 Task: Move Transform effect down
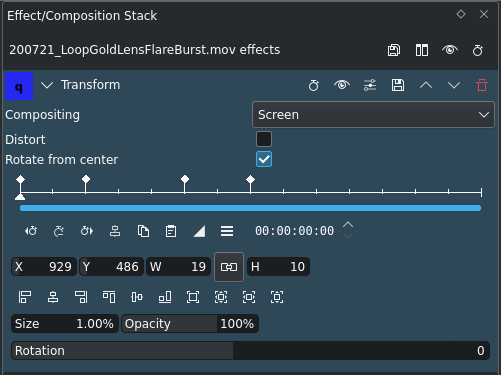pyautogui.click(x=454, y=86)
